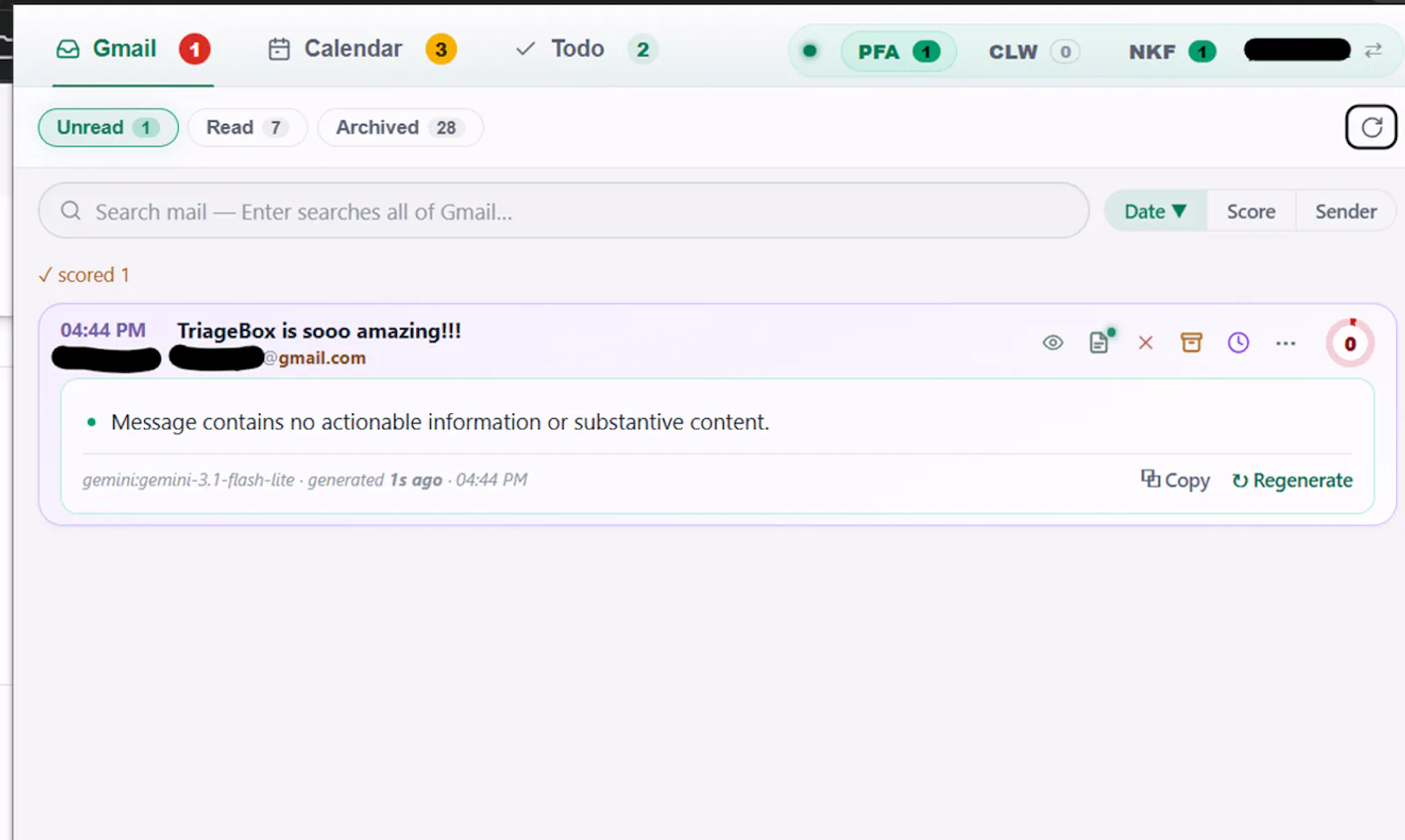This screenshot has height=840, width=1405.
Task: Show Read emails filter
Action: [247, 127]
